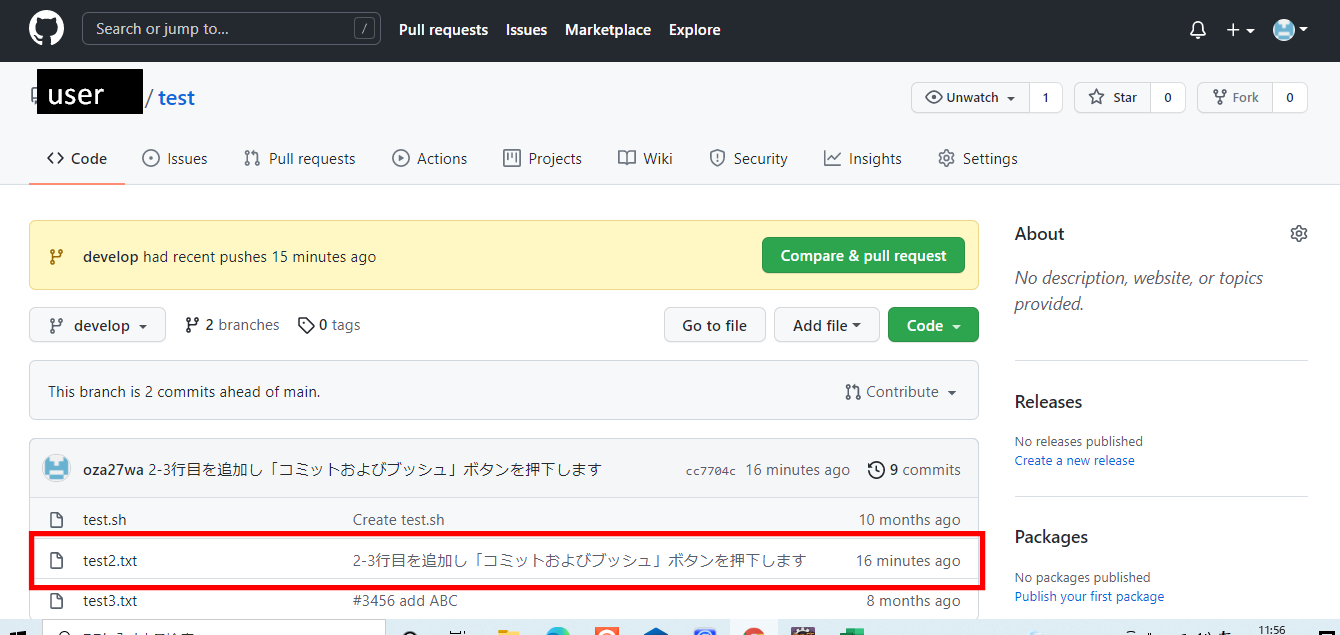
Task: Click the file icon beside test.sh
Action: (x=57, y=519)
